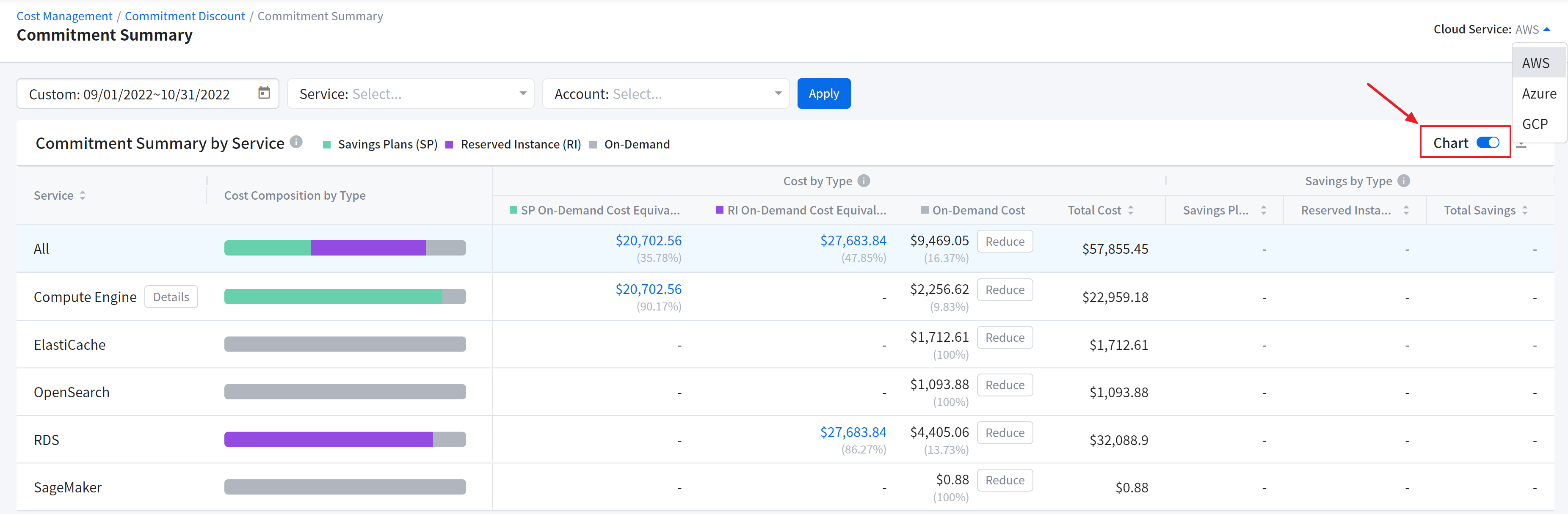Open Compute Engine Details button

tap(171, 297)
